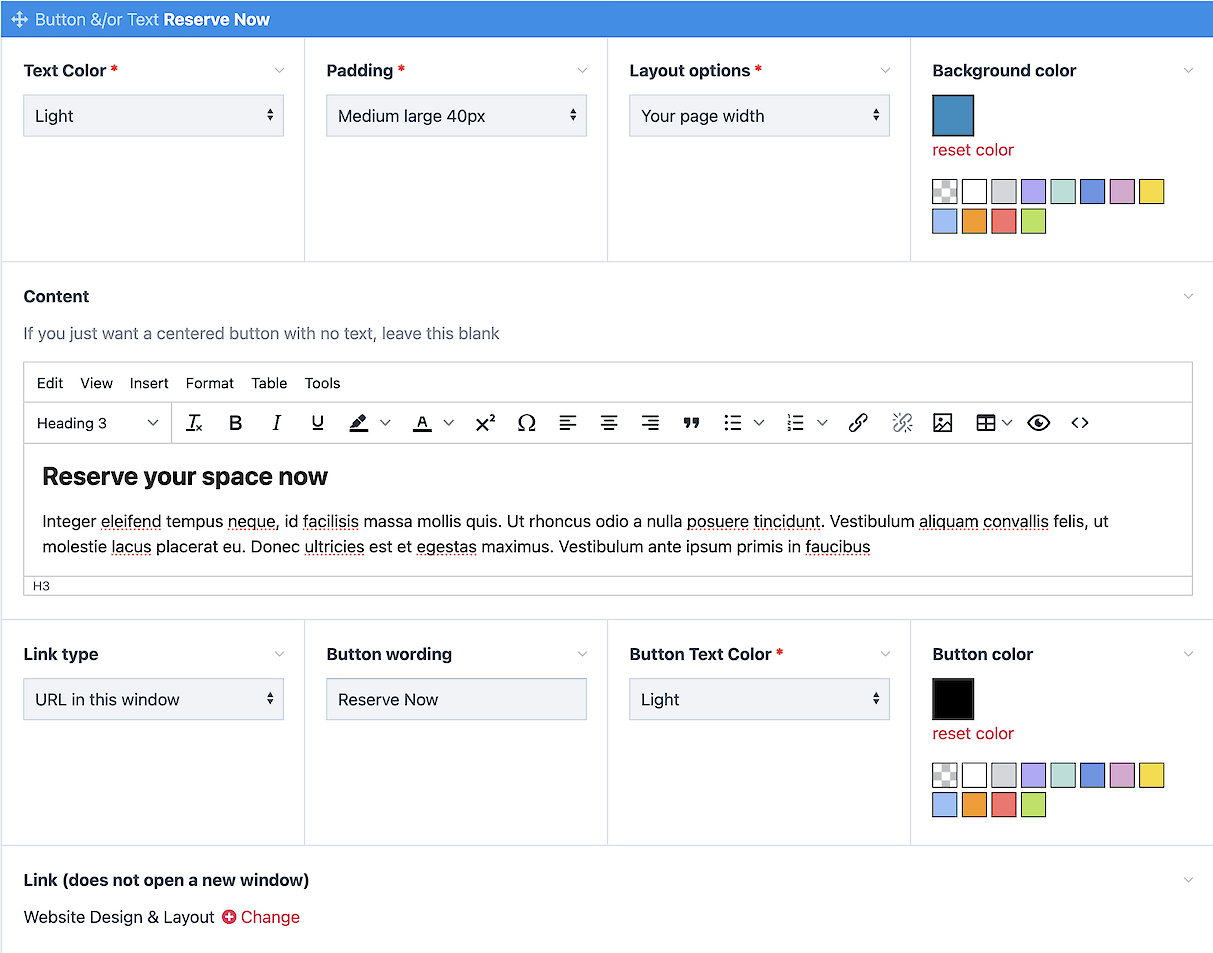Insert a special character with Omega icon

[x=526, y=423]
